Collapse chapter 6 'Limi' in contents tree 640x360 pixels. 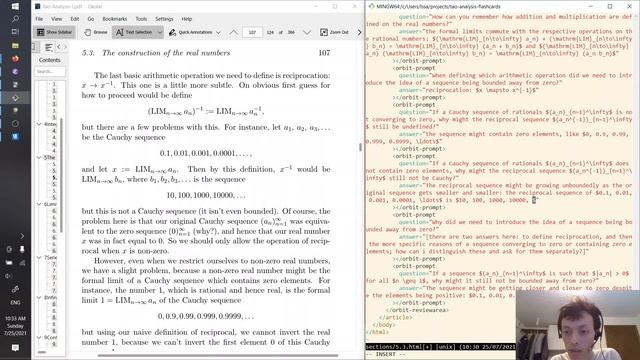[40, 204]
